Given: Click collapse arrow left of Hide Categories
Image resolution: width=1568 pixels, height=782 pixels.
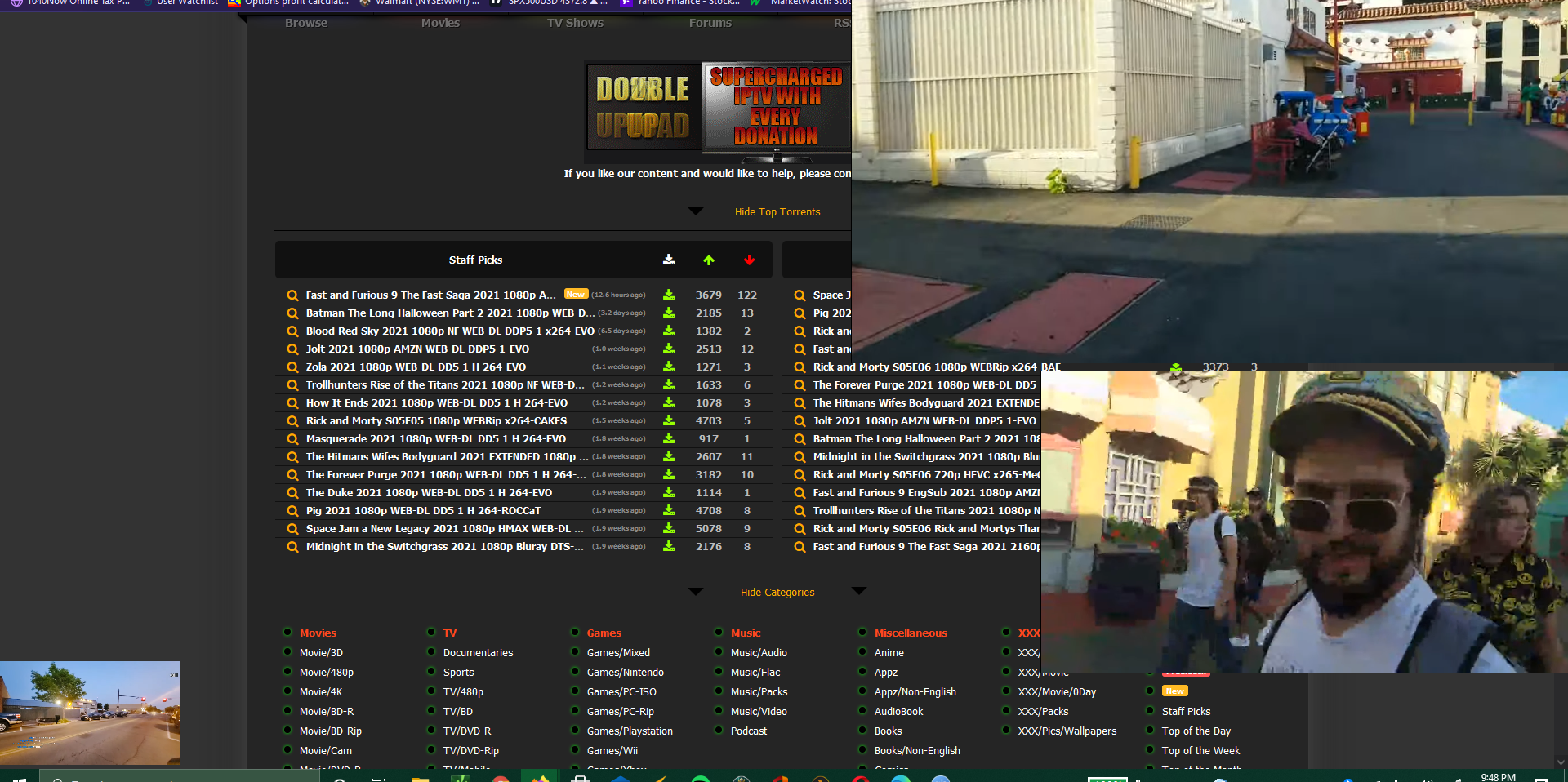Looking at the screenshot, I should [696, 591].
